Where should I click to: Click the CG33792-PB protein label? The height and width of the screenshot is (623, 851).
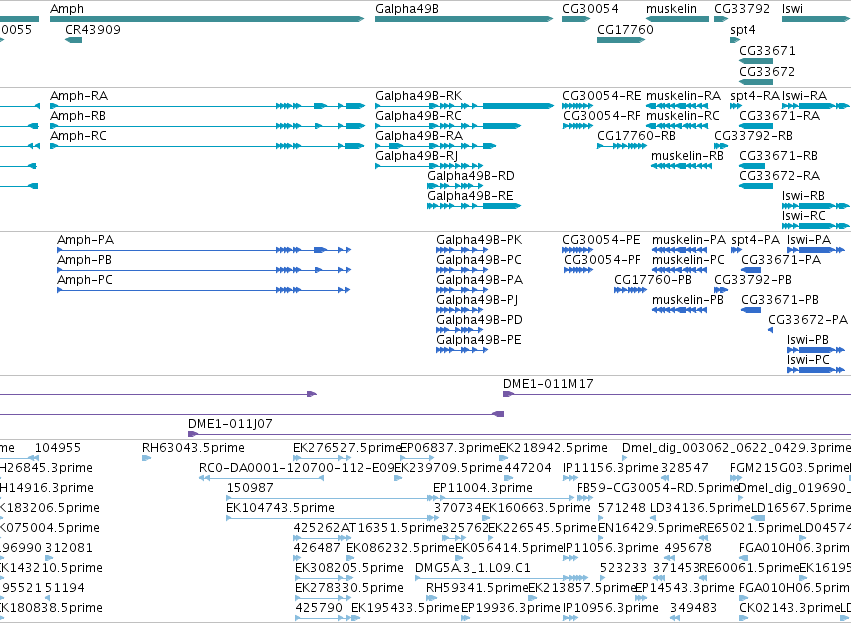[x=753, y=280]
